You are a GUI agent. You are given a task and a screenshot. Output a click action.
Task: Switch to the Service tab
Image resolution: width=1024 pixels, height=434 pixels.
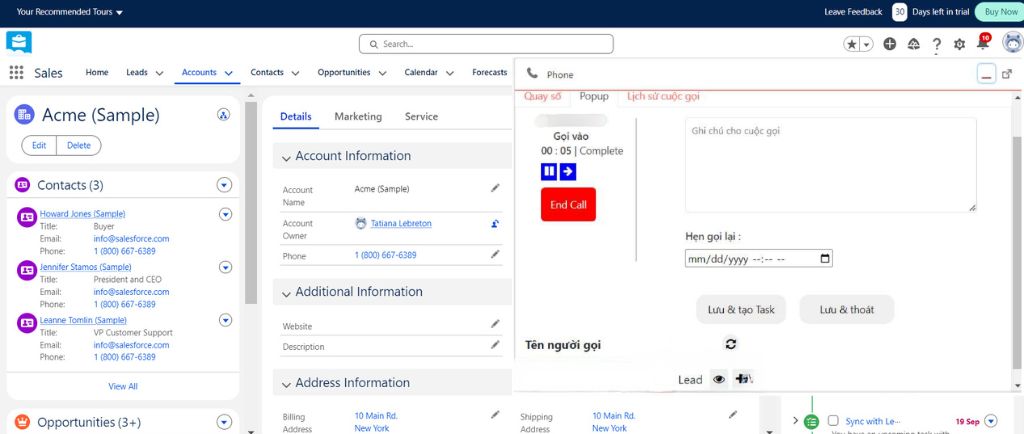pos(421,116)
